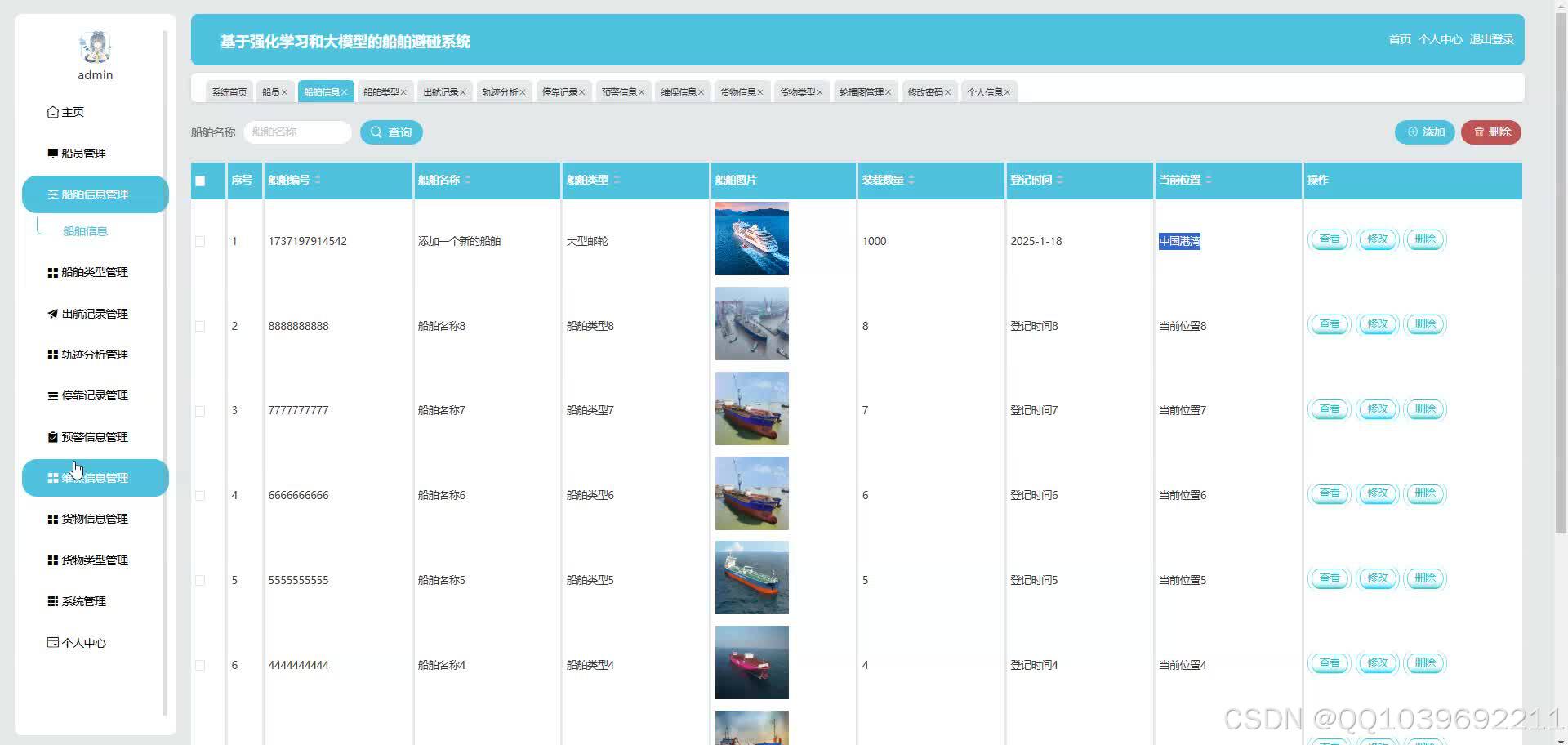Select the 船舶信息 submenu item in sidebar
1568x745 pixels.
86,231
